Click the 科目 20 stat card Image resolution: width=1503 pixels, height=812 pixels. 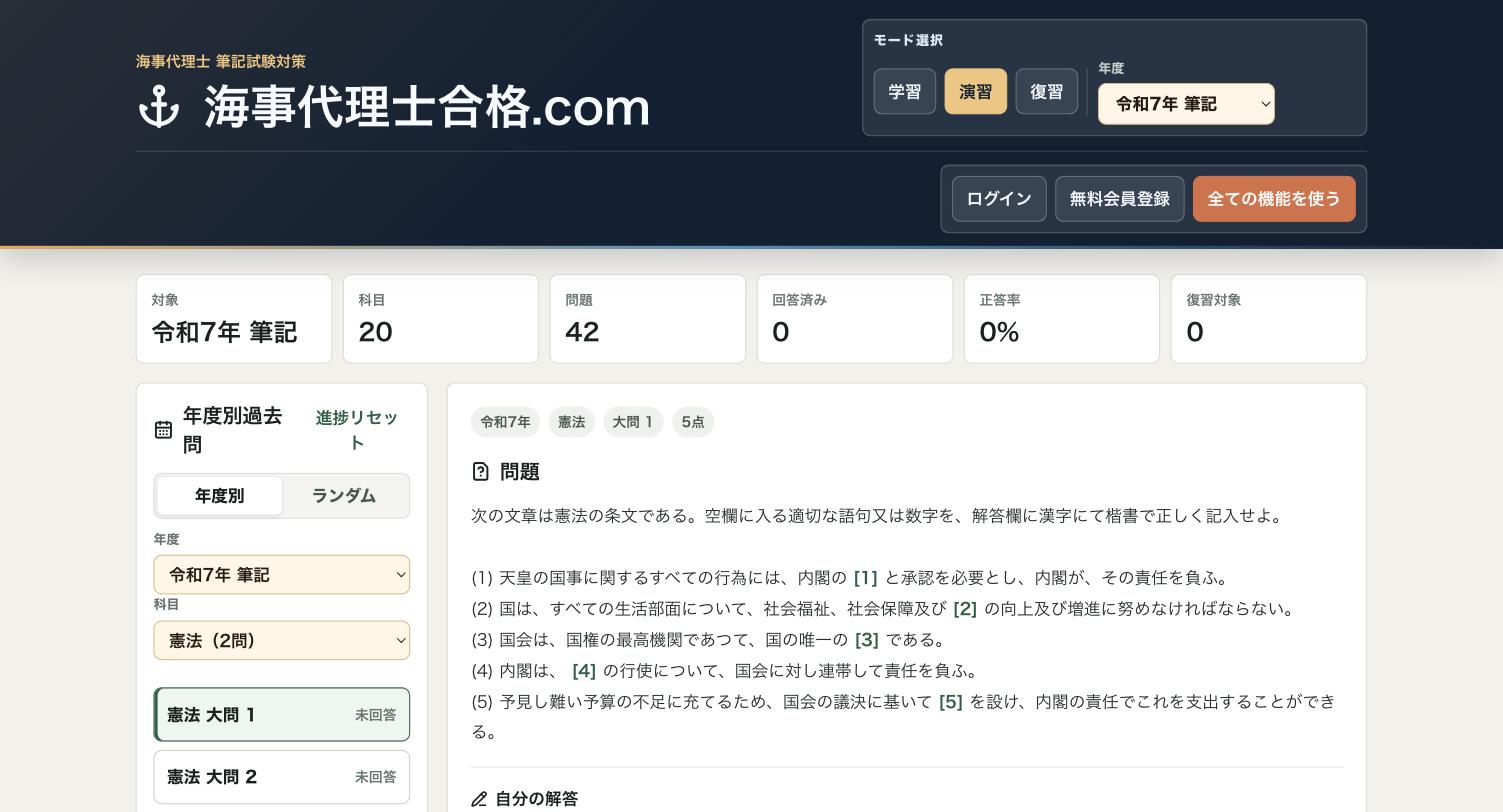pos(441,319)
